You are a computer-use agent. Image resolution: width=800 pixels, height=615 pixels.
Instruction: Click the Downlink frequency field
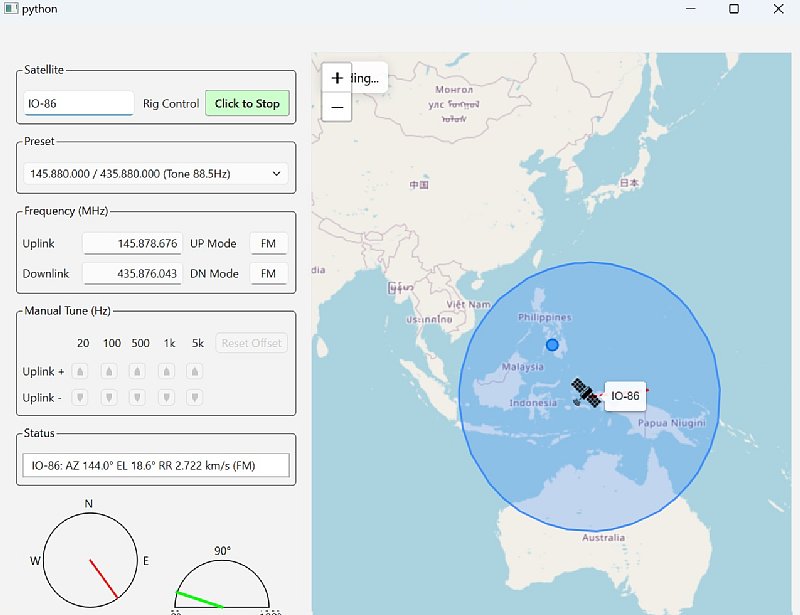coord(132,273)
